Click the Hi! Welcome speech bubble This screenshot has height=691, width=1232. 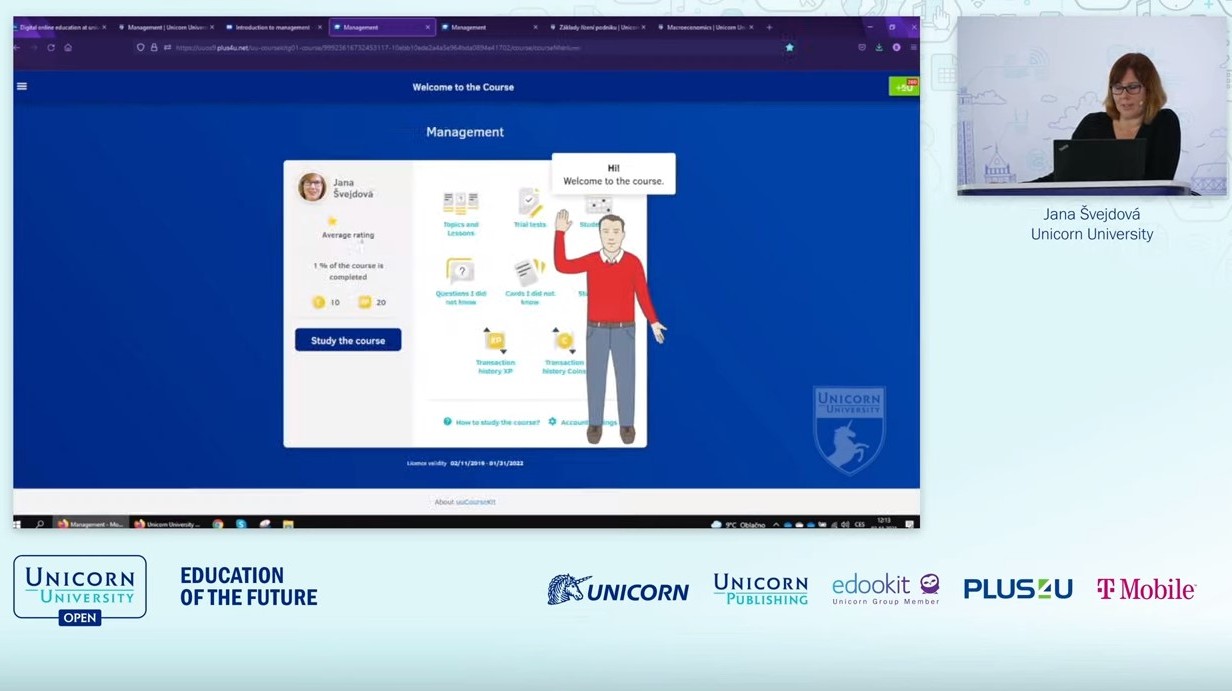613,175
